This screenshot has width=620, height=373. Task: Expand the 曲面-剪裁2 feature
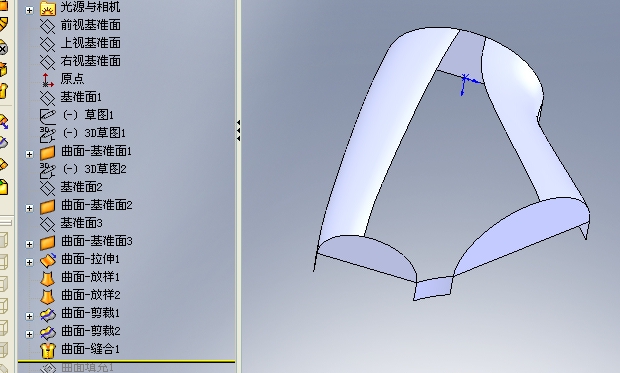(x=30, y=334)
